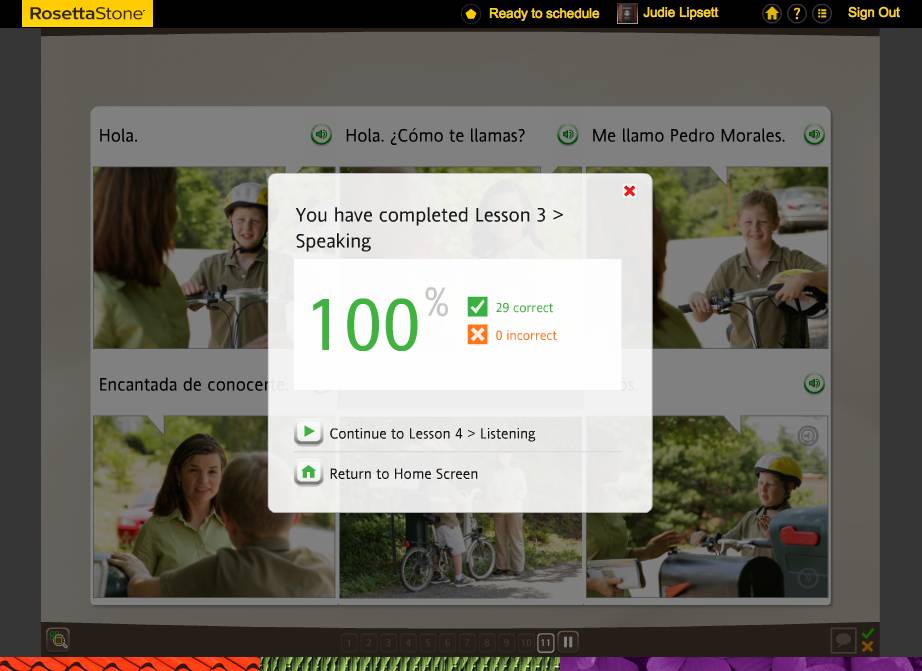Click the 29 correct green checkbox icon
This screenshot has height=671, width=922.
point(477,306)
